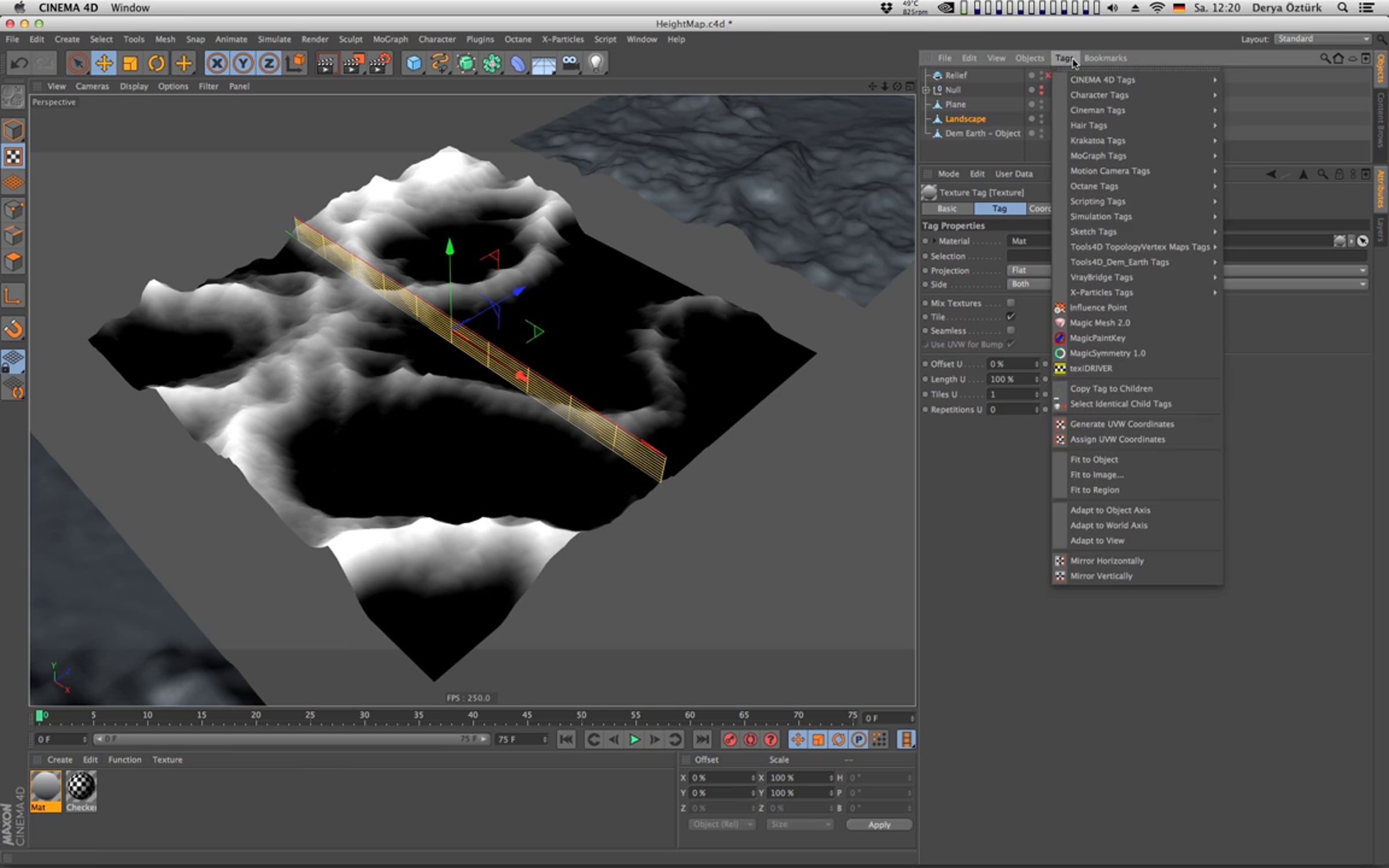The height and width of the screenshot is (868, 1389).
Task: Go to start of animation
Action: click(567, 740)
